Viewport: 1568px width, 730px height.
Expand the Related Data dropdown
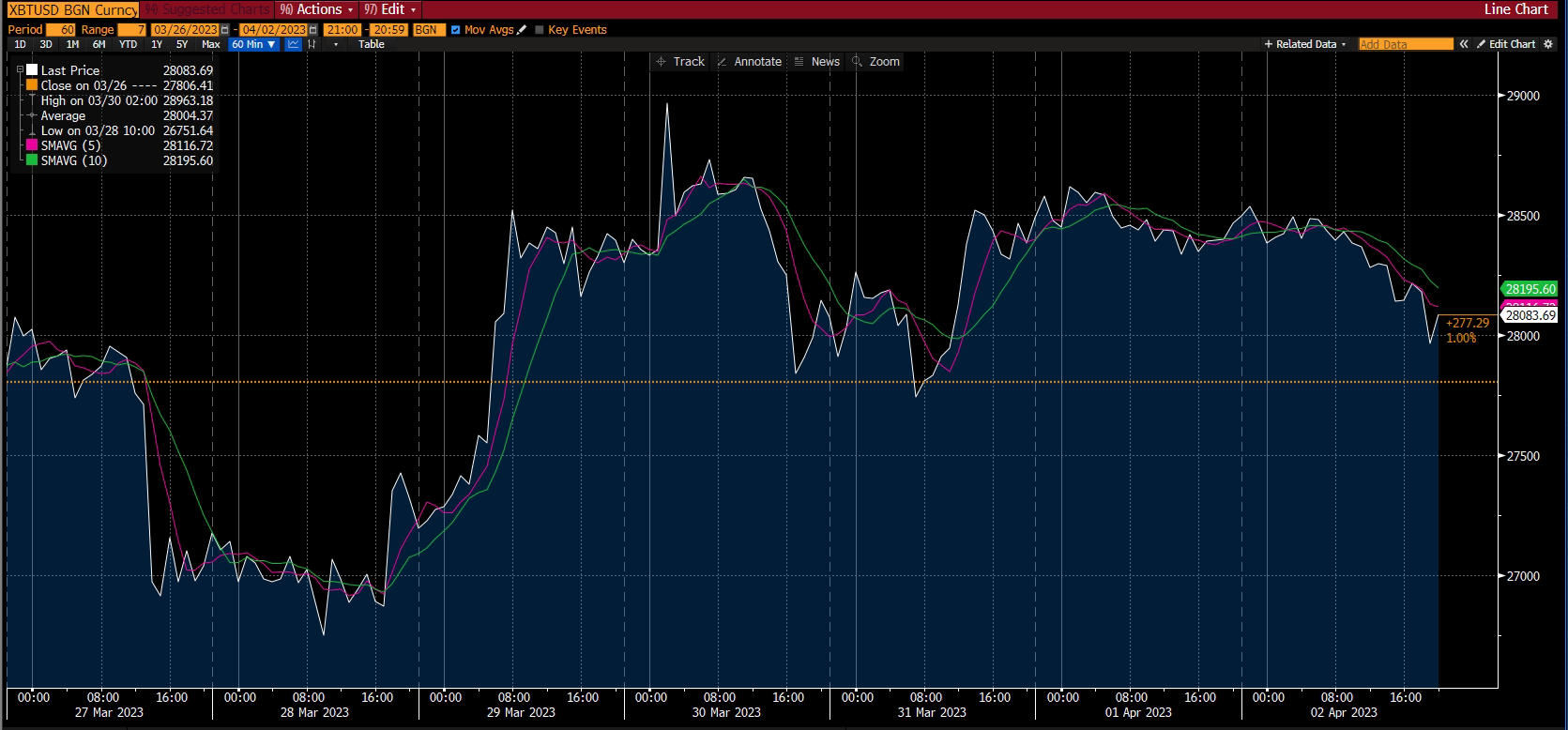tap(1304, 44)
